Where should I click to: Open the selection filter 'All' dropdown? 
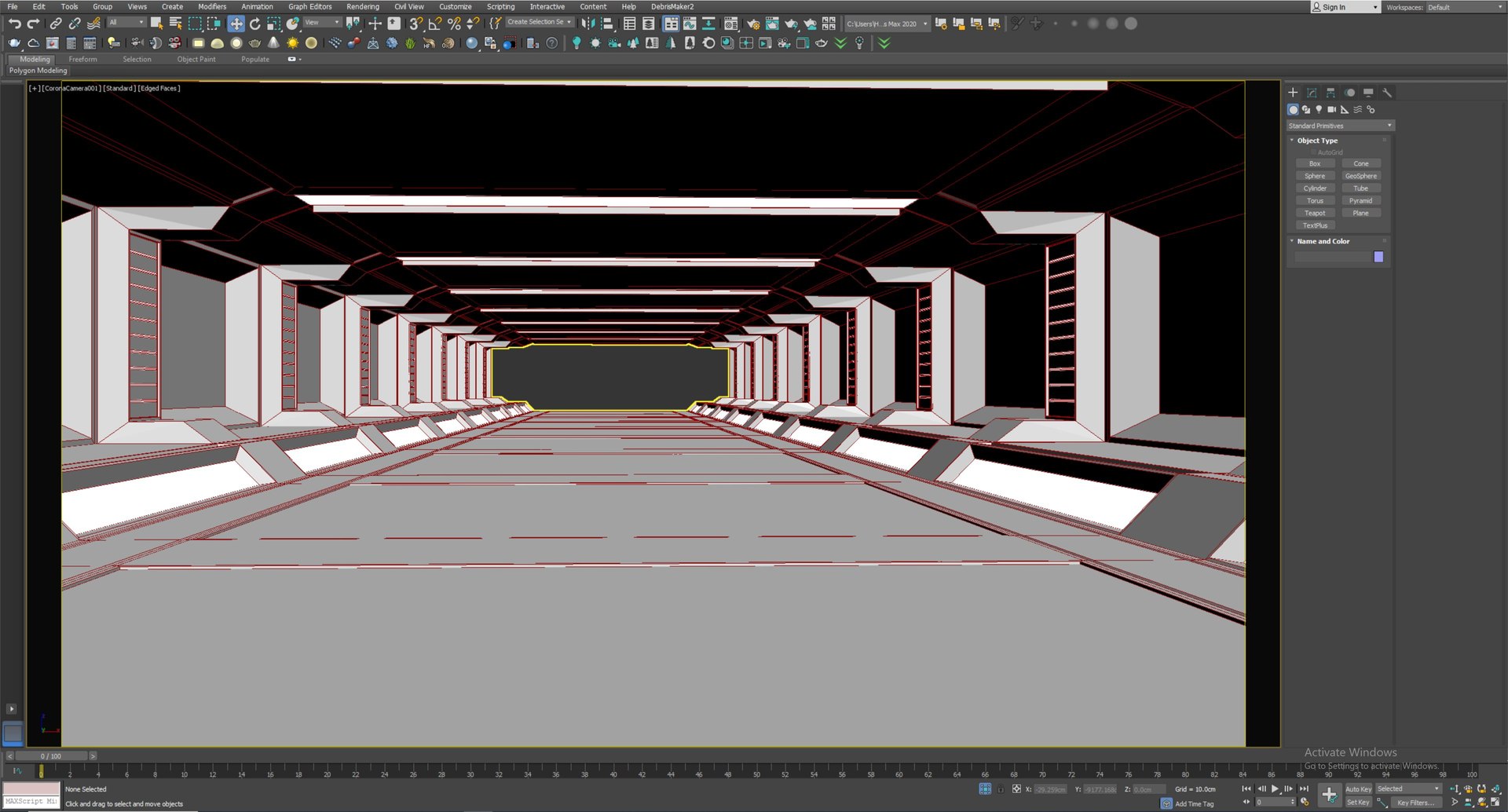tap(126, 23)
